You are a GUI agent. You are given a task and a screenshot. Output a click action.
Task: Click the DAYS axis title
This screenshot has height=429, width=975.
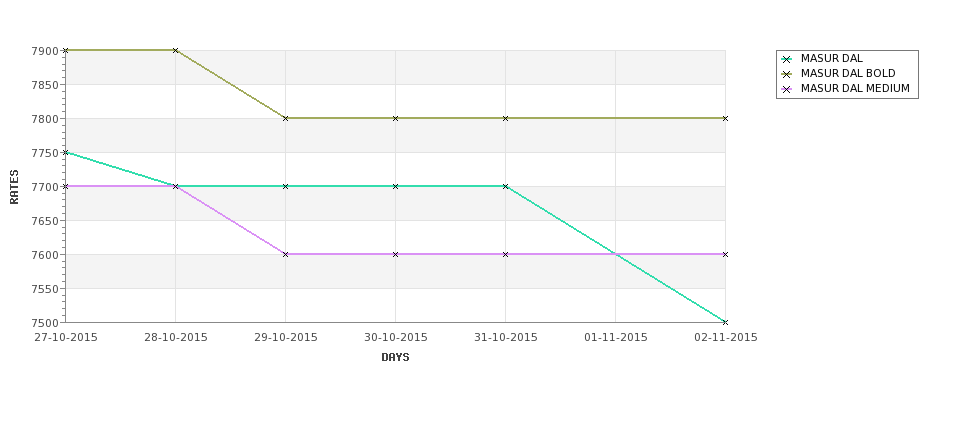[x=395, y=357]
